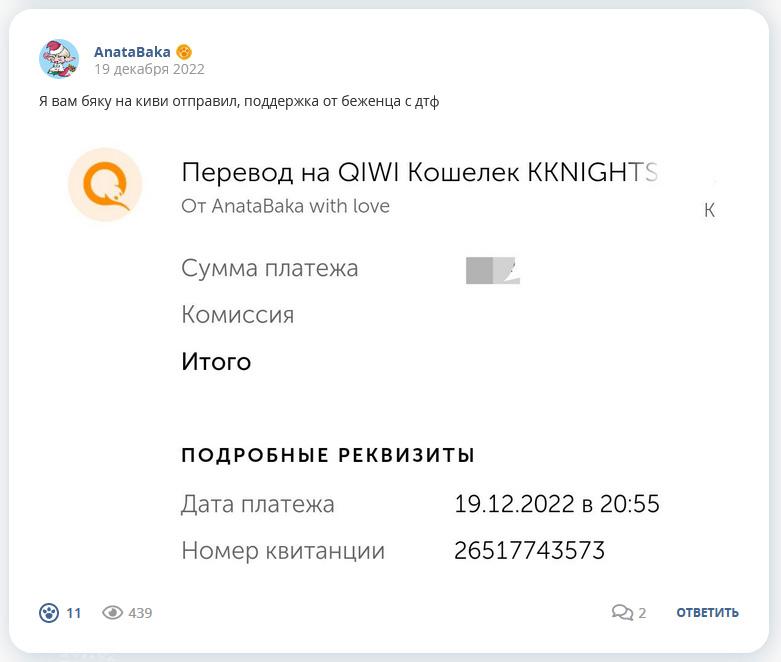Open AnataBaka's profile avatar
781x662 pixels.
(59, 59)
